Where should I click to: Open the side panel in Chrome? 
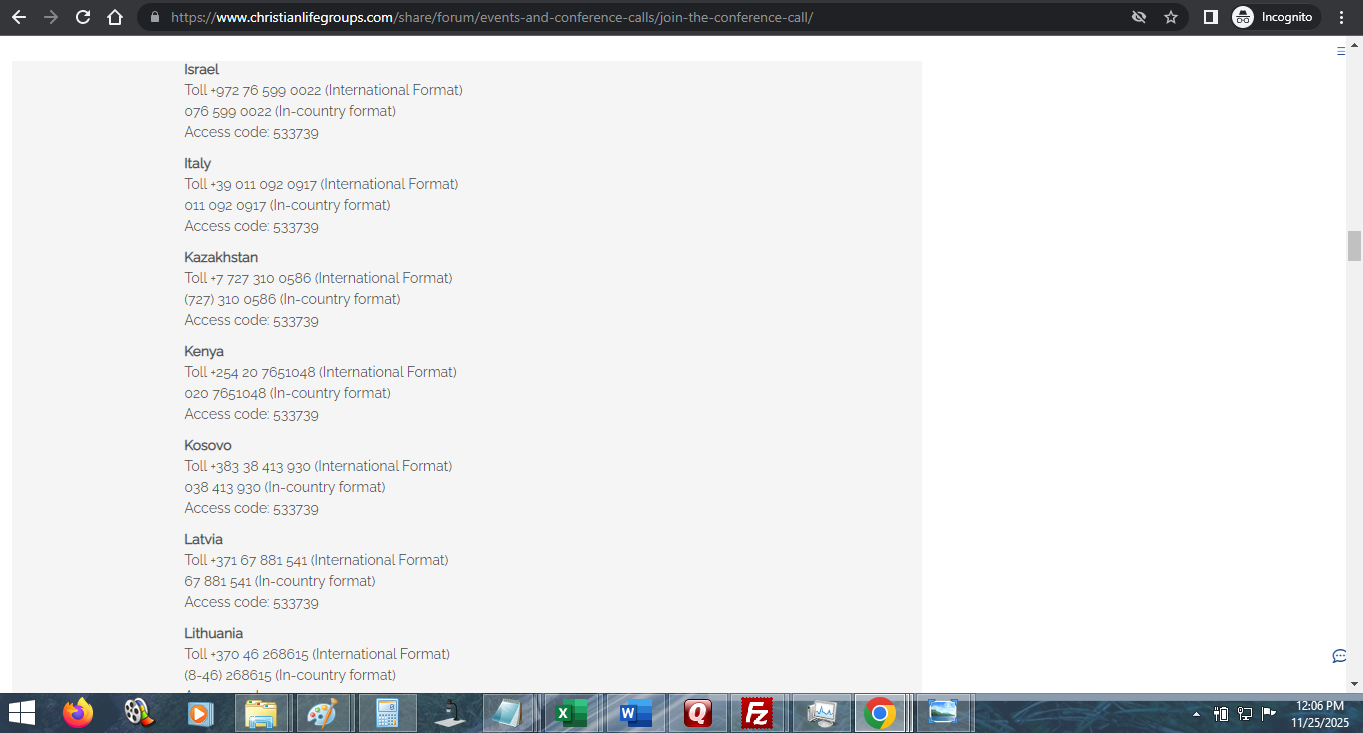coord(1210,17)
